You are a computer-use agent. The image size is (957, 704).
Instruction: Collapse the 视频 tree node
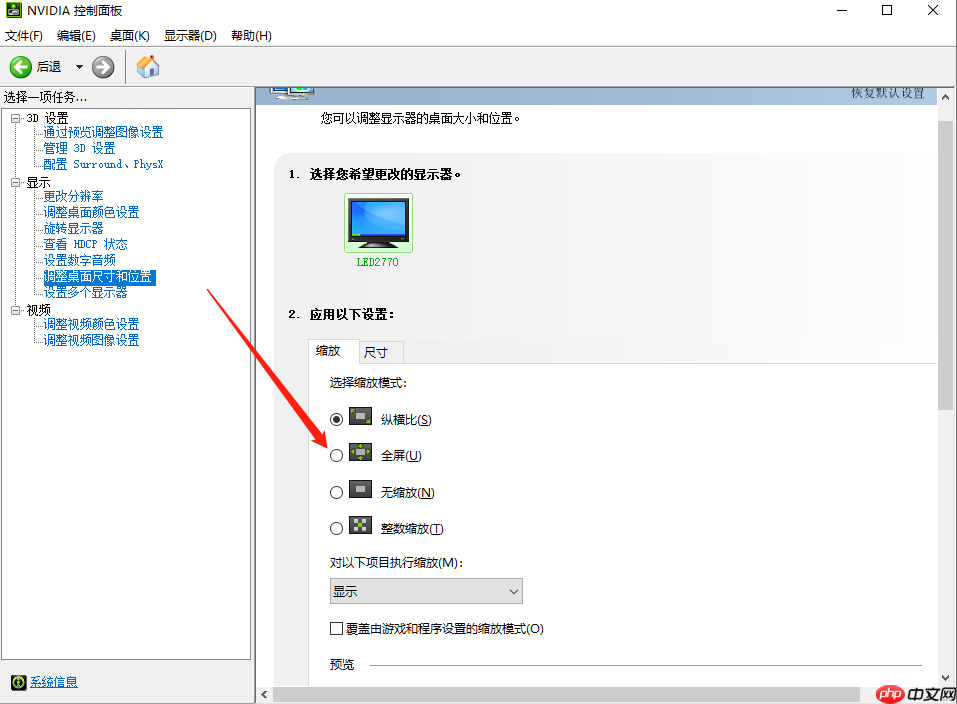pos(15,310)
